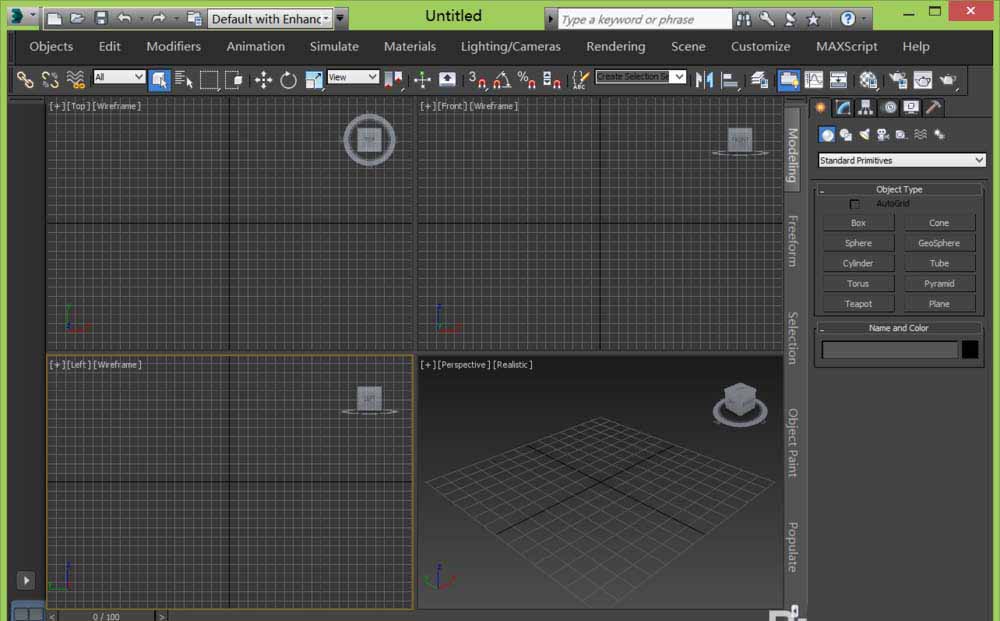This screenshot has width=1000, height=621.
Task: Select the Move transform tool
Action: click(x=264, y=80)
